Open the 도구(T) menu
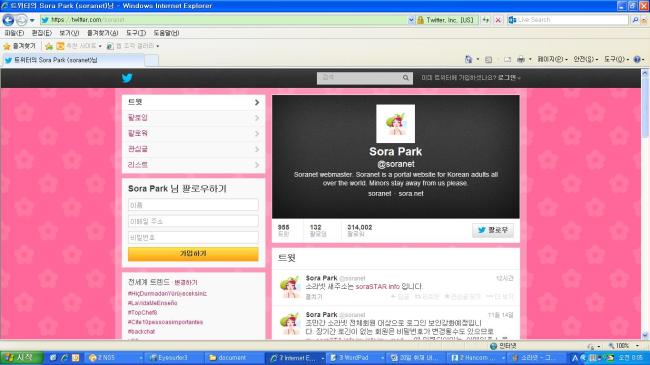 (x=136, y=33)
